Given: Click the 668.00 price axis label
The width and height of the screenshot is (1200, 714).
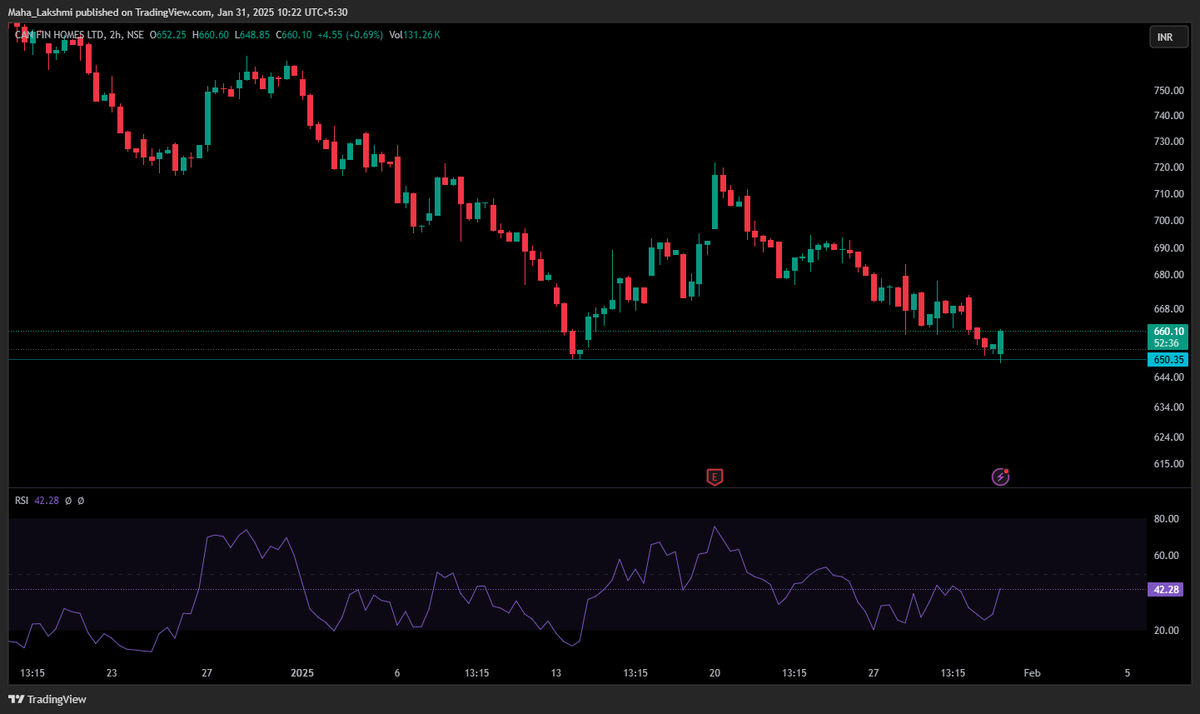Looking at the screenshot, I should 1169,309.
